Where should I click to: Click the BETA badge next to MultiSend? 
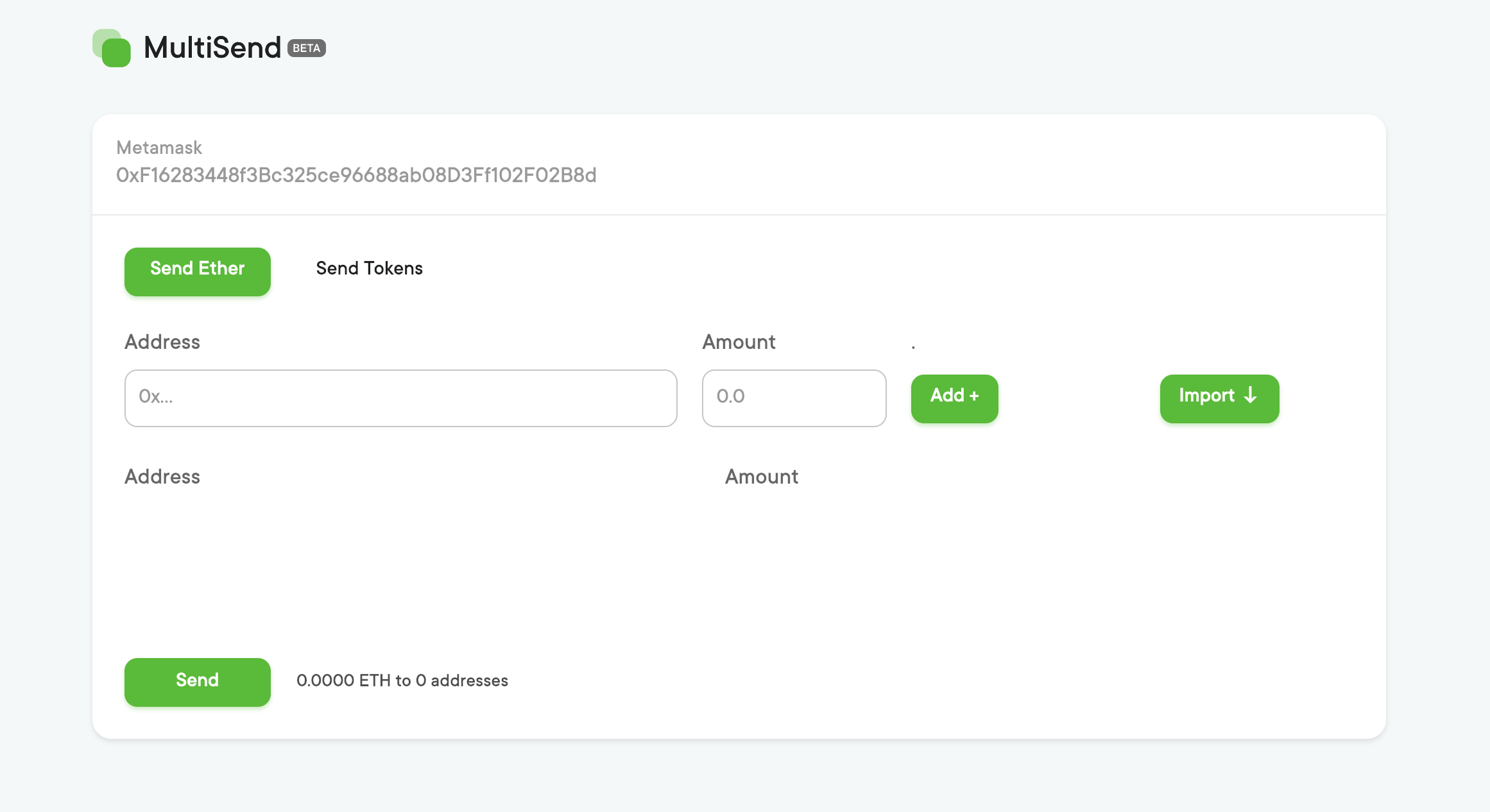pos(307,48)
